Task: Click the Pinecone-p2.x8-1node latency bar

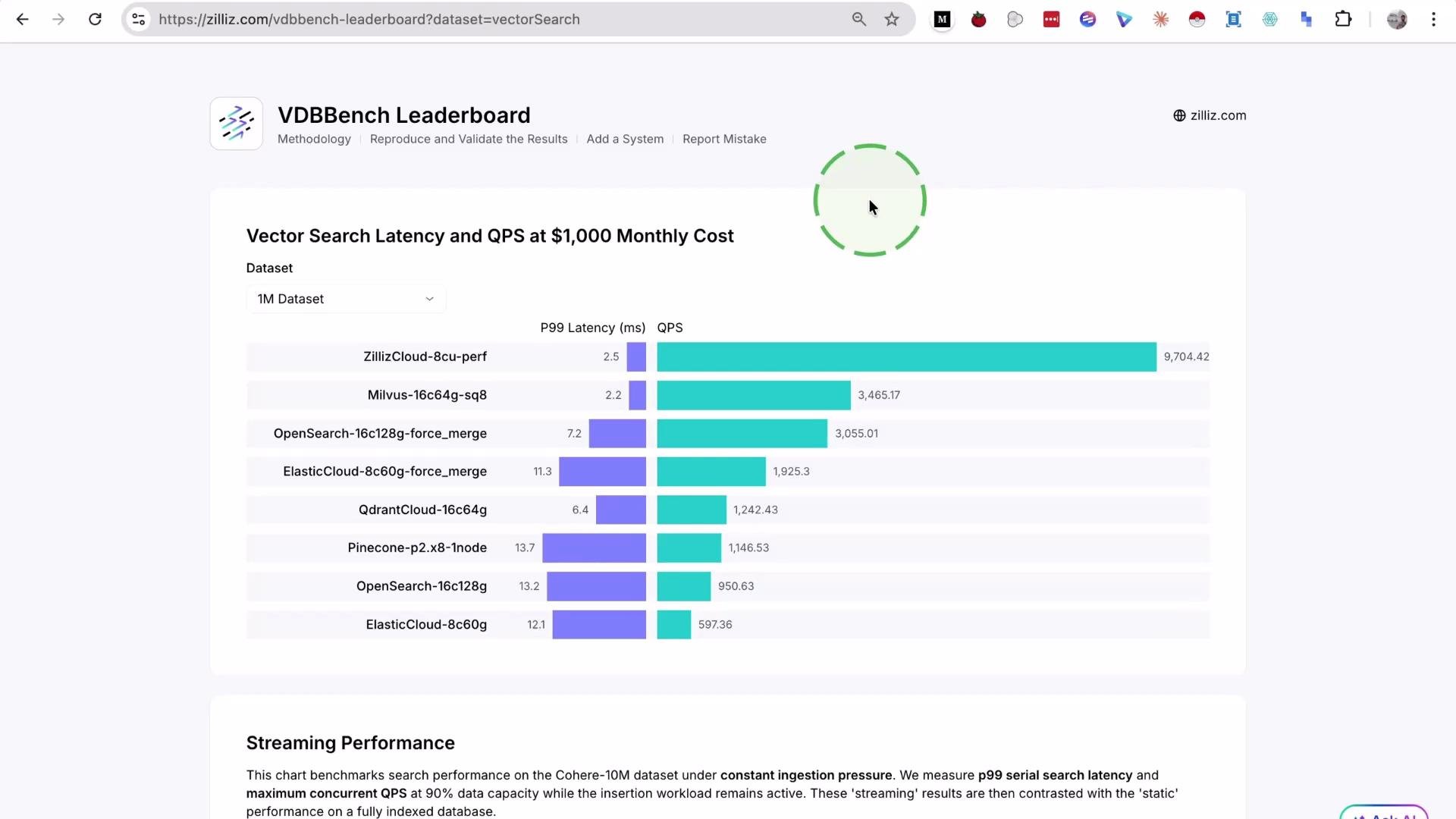Action: pyautogui.click(x=594, y=548)
